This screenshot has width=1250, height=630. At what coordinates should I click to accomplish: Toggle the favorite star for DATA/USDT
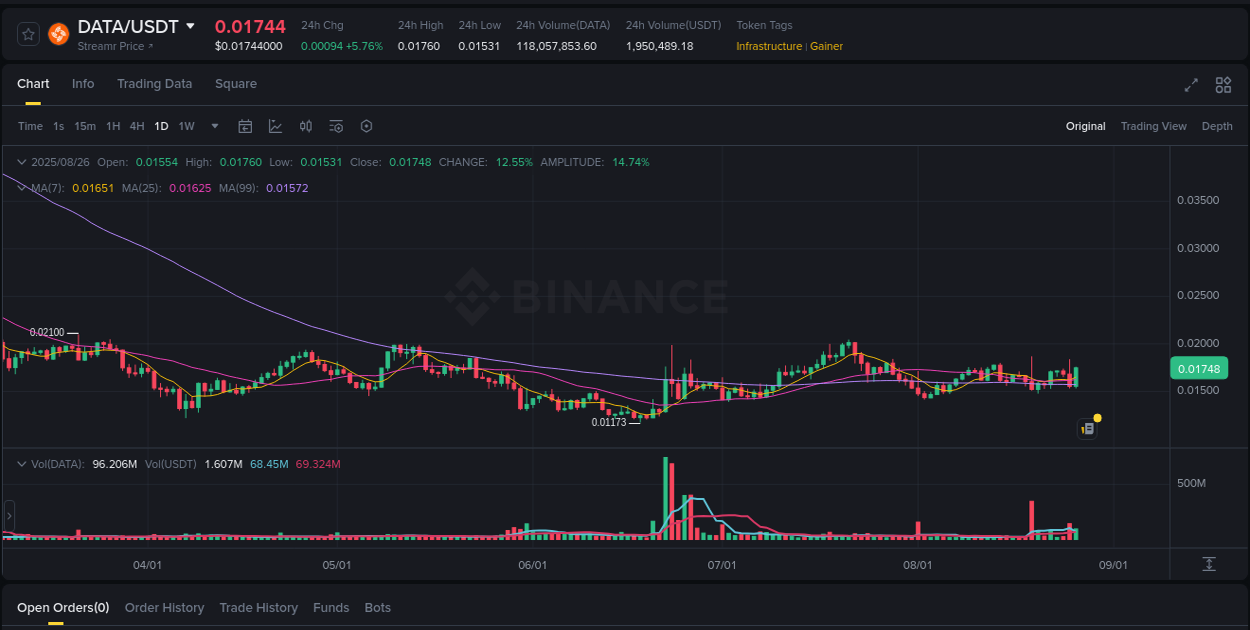(28, 33)
